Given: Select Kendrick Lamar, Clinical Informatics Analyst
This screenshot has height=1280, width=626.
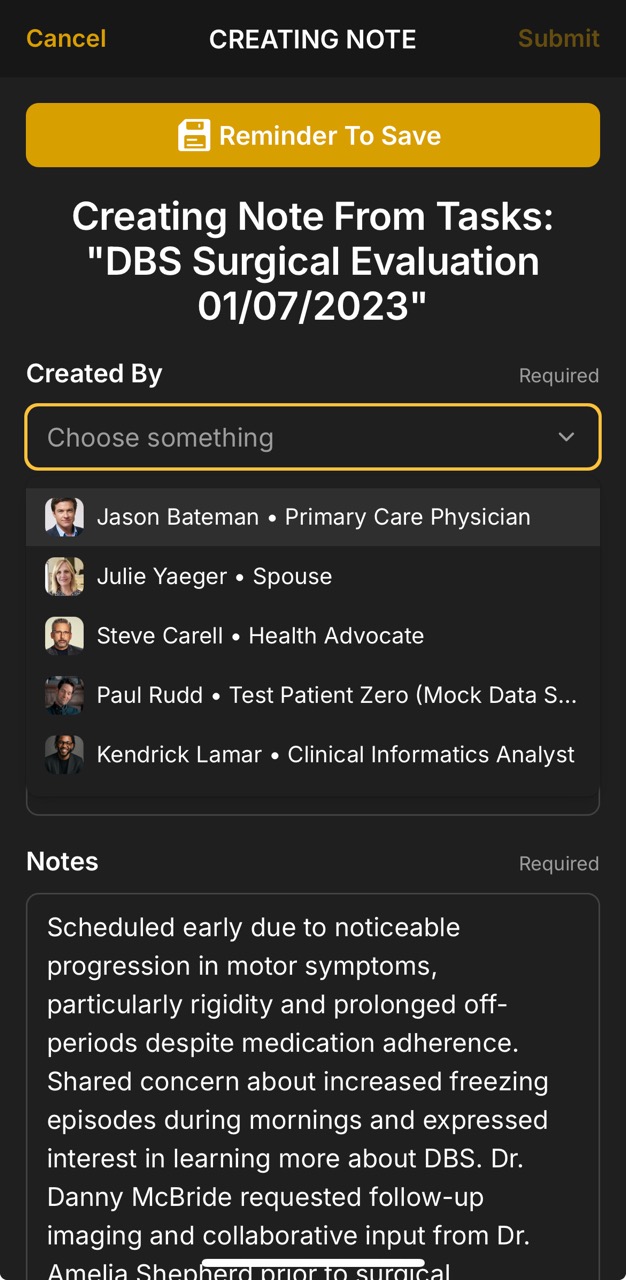Looking at the screenshot, I should click(313, 753).
